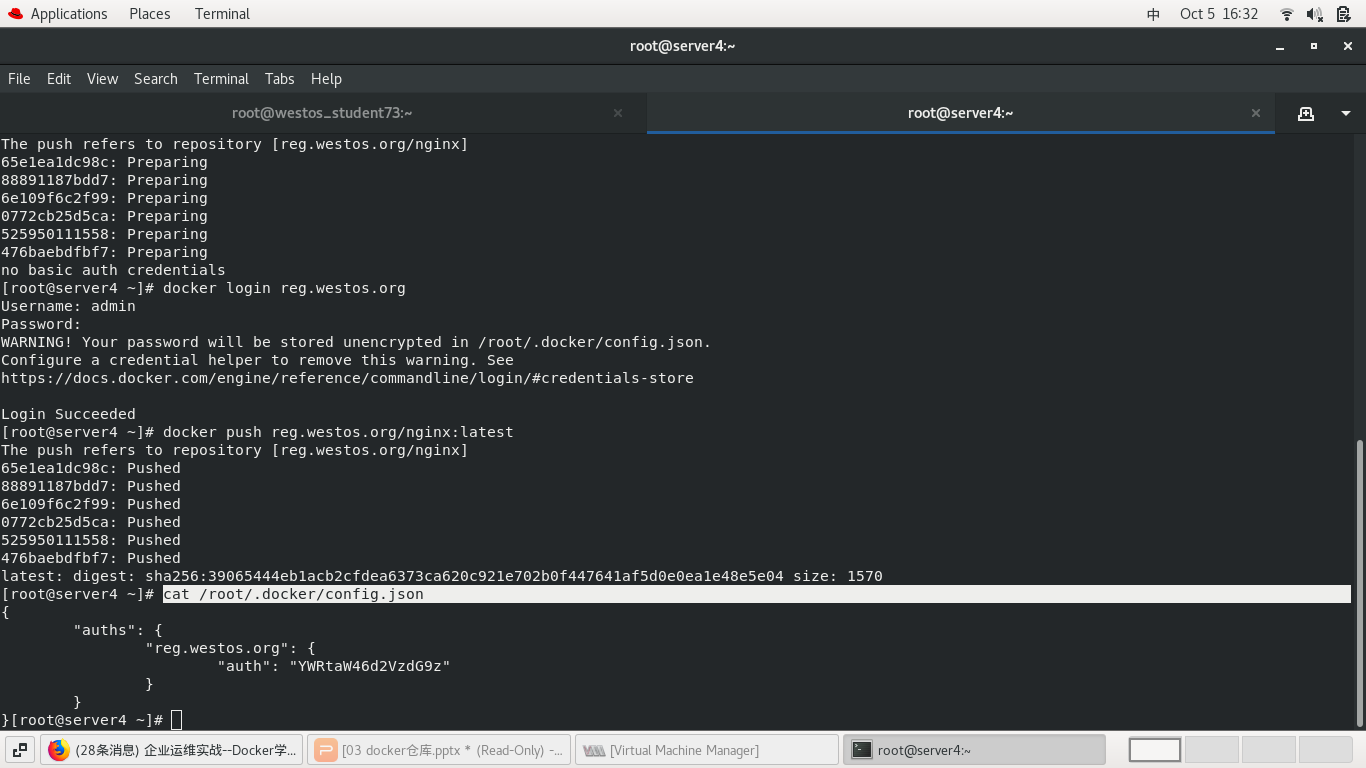The image size is (1366, 768).
Task: Switch to root@westos_student73 tab
Action: (x=322, y=113)
